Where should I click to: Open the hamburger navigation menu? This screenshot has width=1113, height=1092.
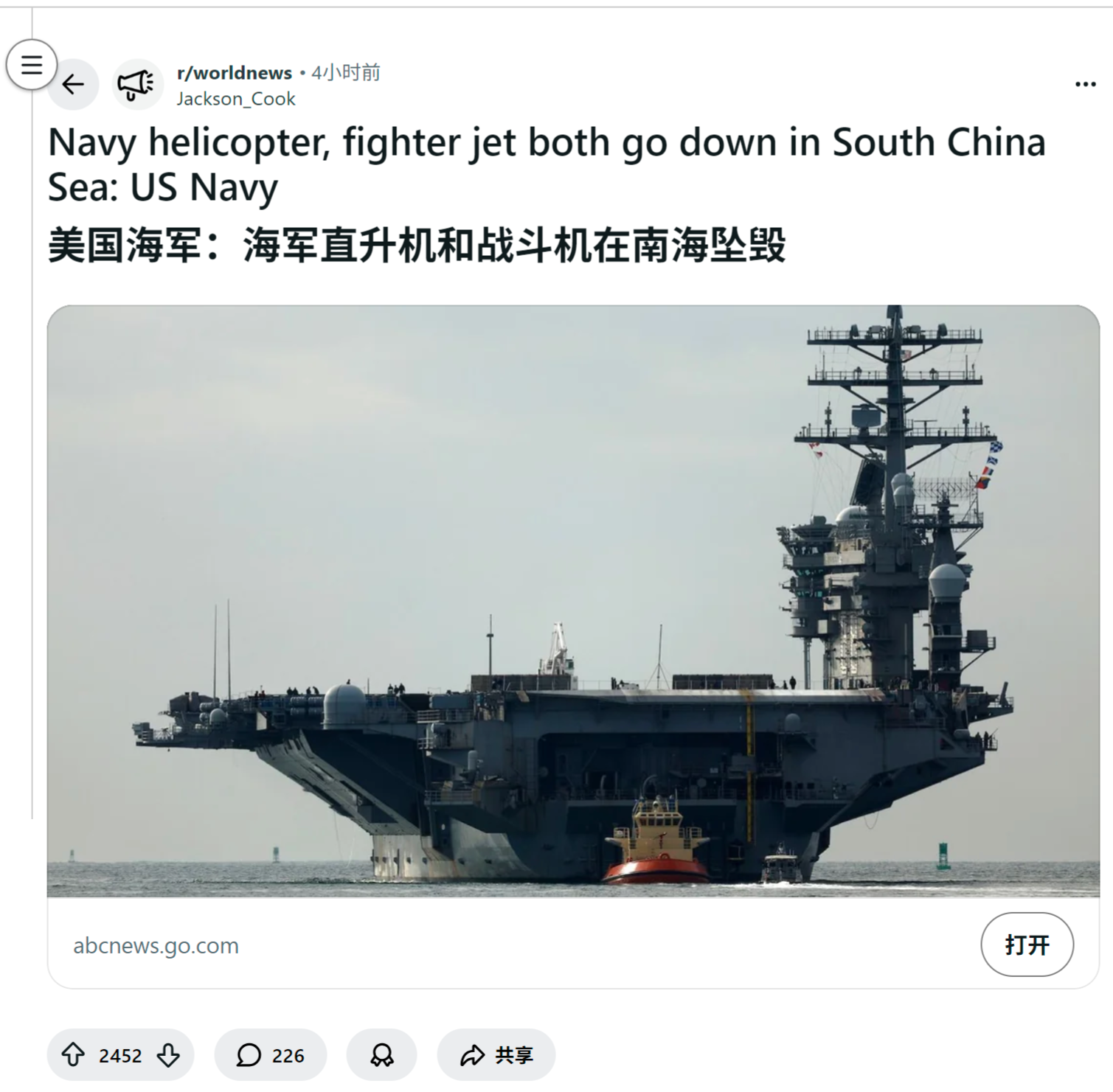coord(31,65)
